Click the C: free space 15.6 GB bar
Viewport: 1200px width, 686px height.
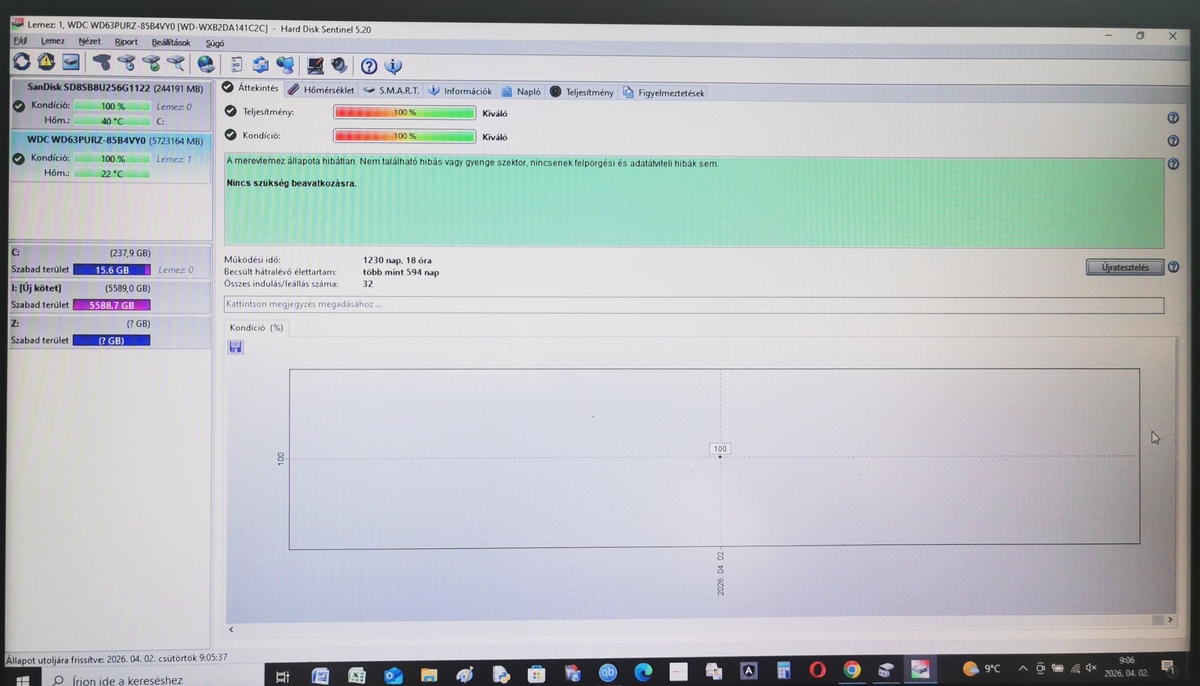[111, 270]
